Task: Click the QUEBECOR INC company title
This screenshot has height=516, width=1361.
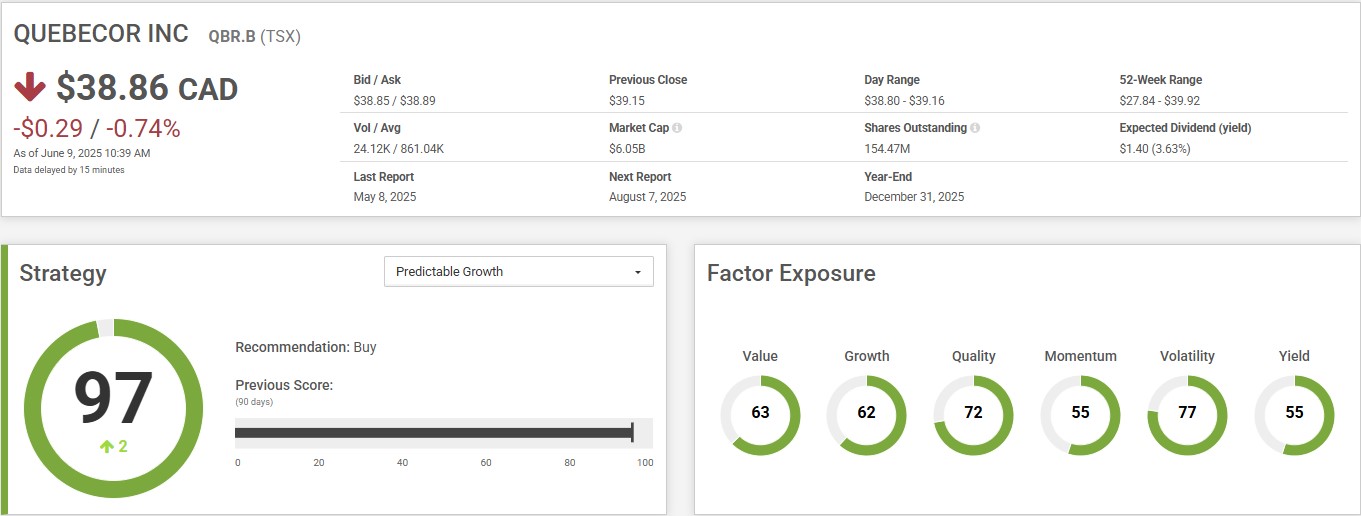Action: (x=101, y=33)
